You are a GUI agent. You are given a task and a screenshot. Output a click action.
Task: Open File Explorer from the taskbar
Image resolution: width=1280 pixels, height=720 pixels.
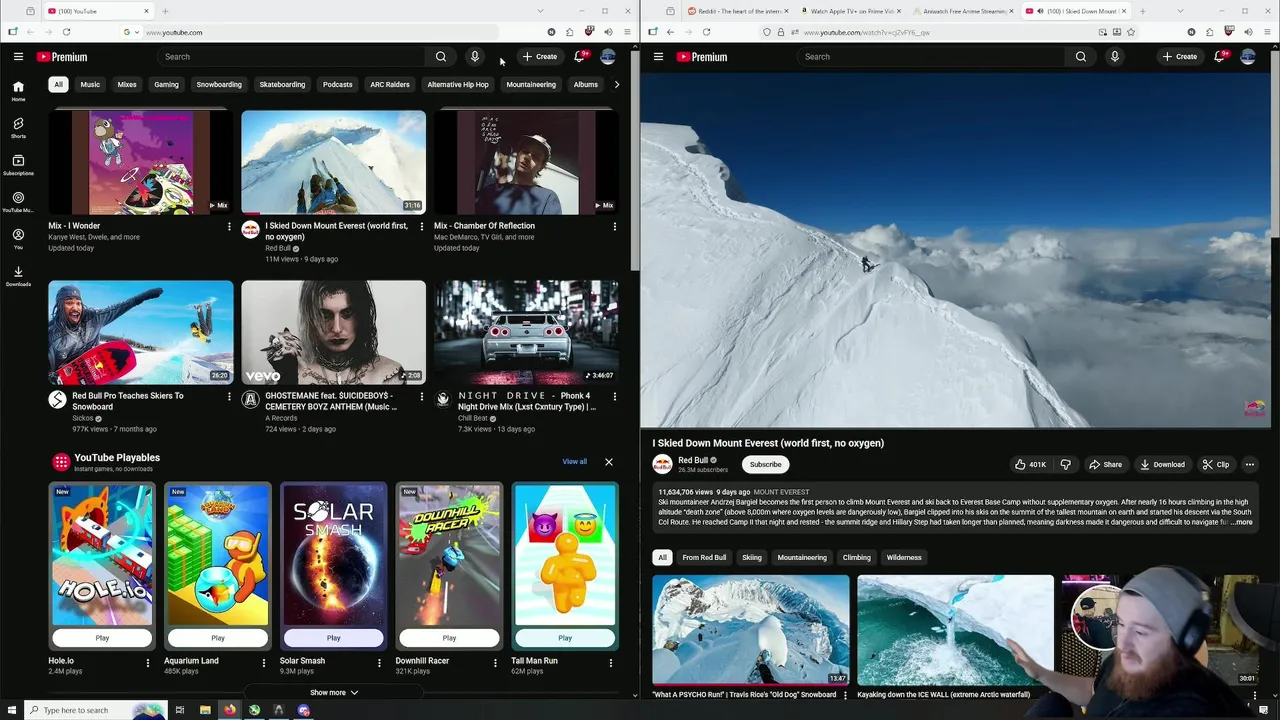coord(205,710)
